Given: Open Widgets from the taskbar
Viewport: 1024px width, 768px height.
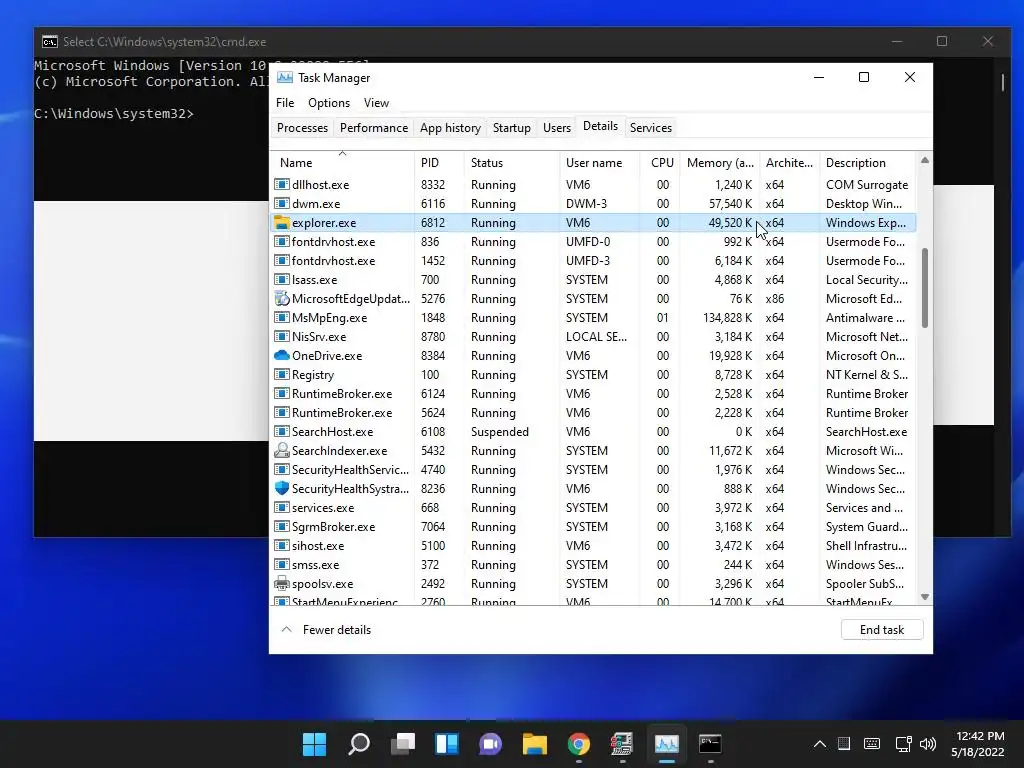Looking at the screenshot, I should pos(447,744).
